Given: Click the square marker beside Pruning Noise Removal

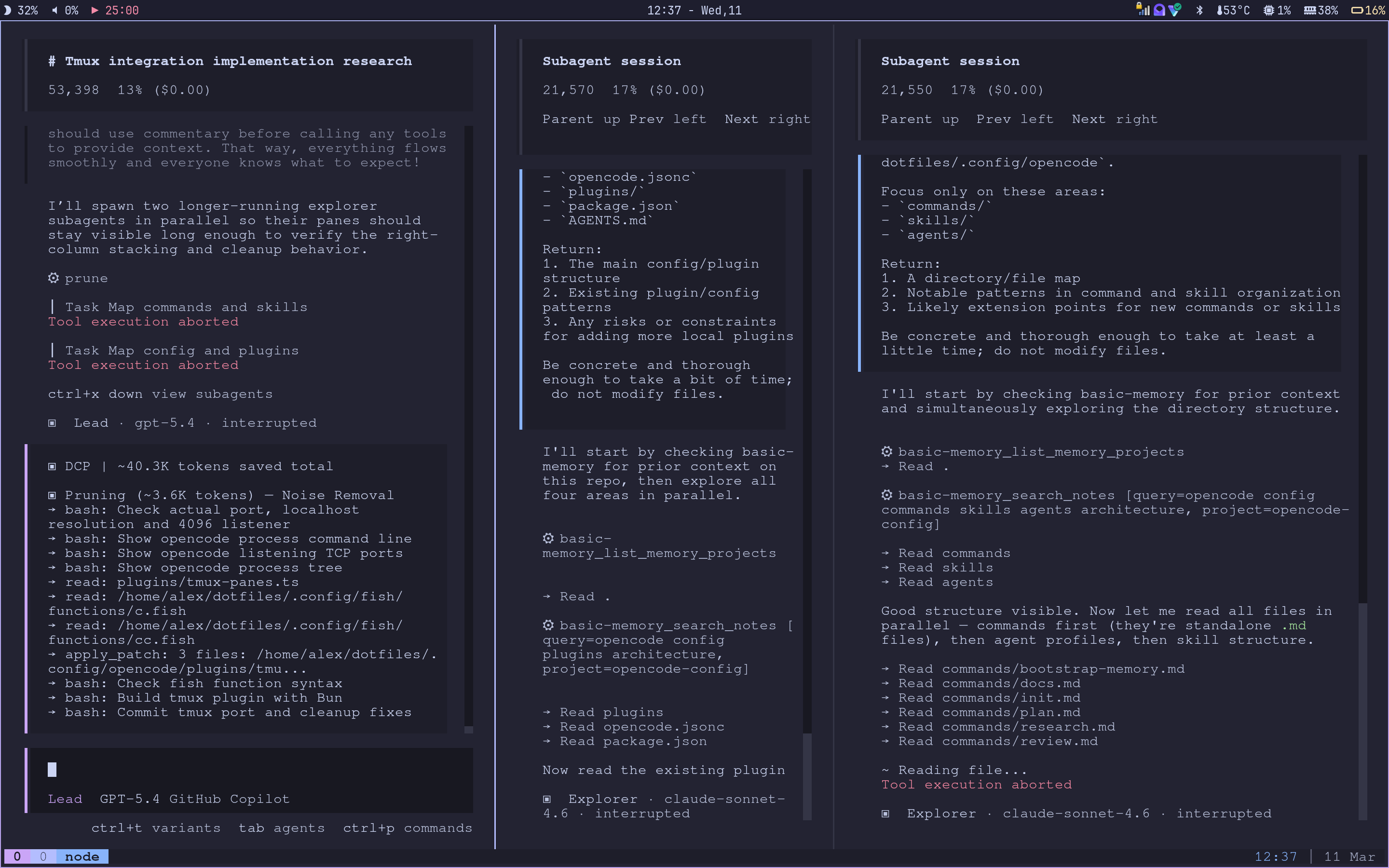Looking at the screenshot, I should (x=52, y=495).
